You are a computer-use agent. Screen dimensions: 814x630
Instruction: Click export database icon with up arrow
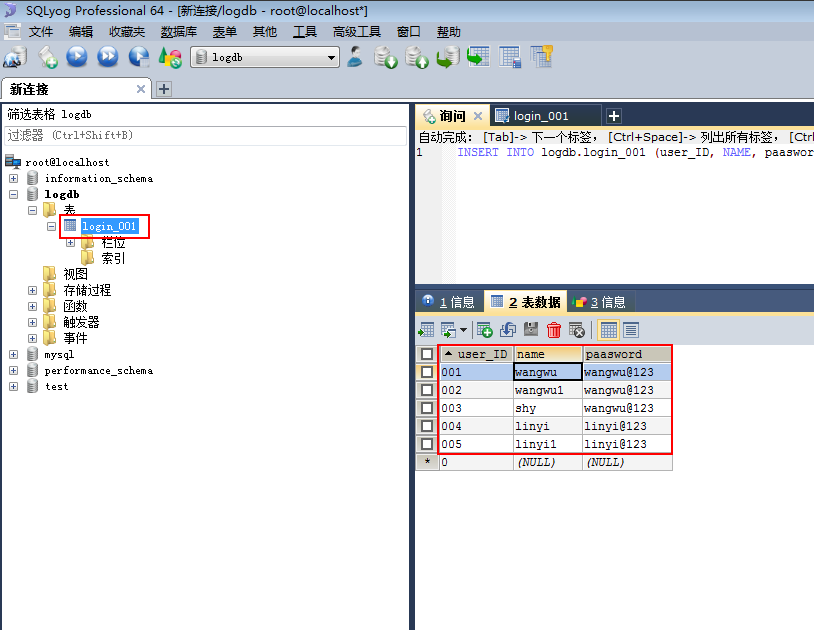click(417, 57)
